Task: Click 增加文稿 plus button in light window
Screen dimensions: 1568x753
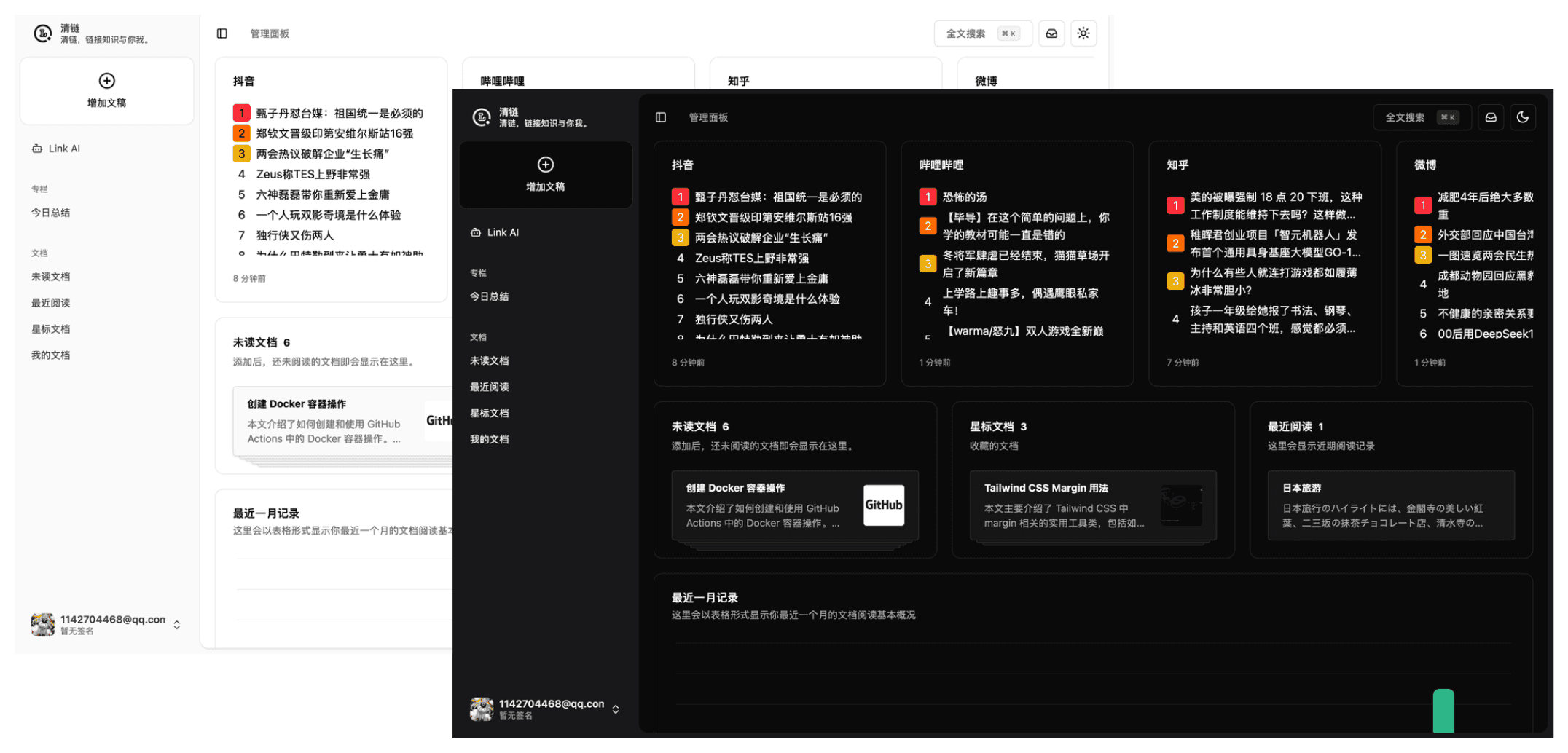Action: (107, 91)
